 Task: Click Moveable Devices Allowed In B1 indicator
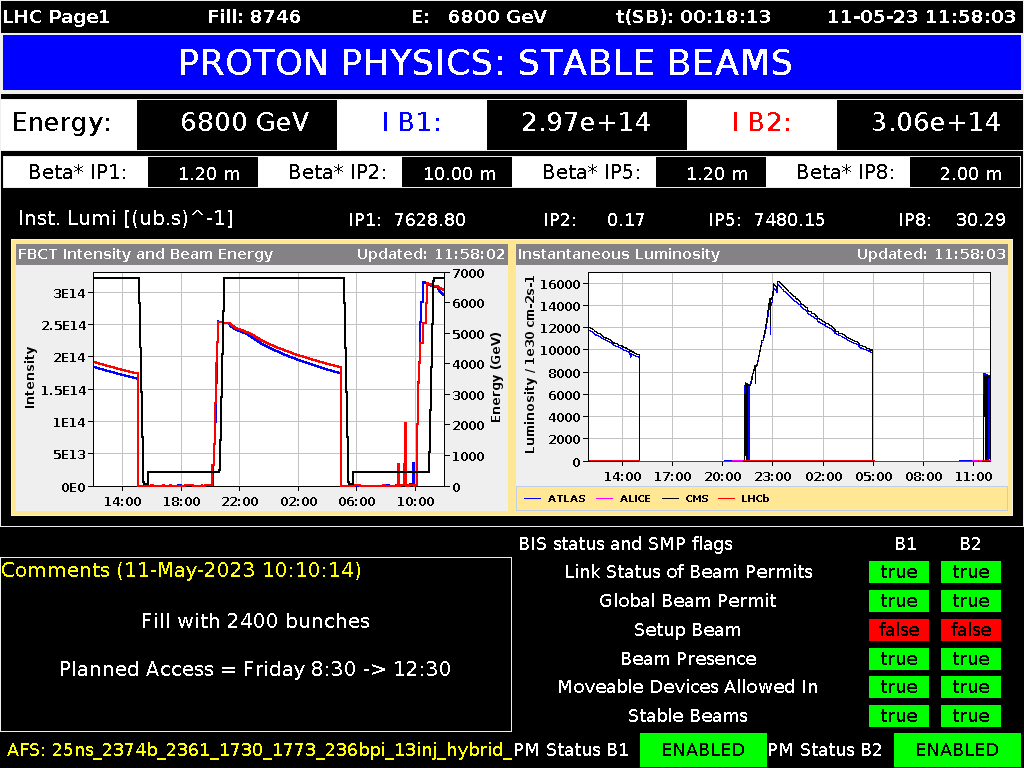pos(899,687)
